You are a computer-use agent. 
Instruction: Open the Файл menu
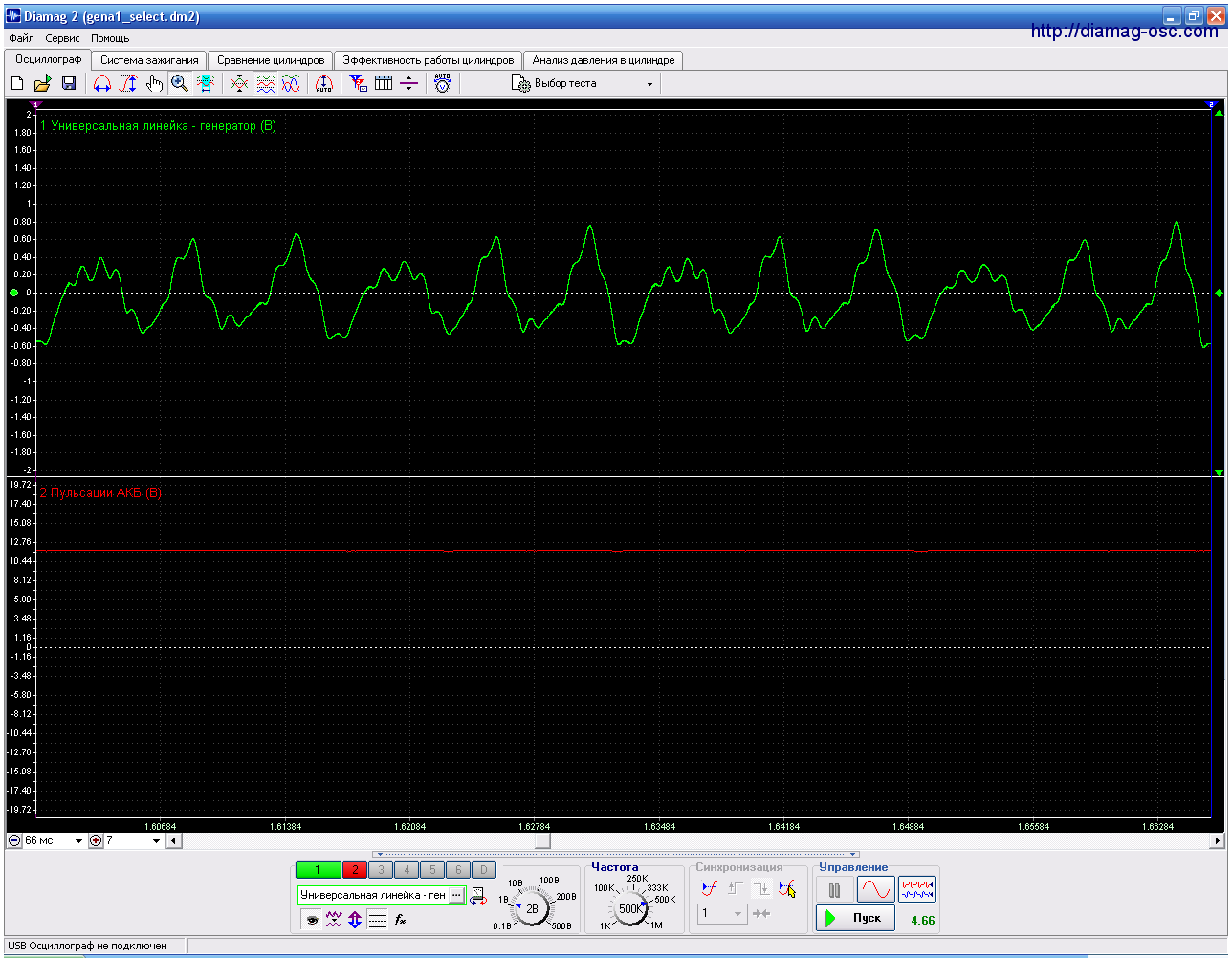coord(21,39)
